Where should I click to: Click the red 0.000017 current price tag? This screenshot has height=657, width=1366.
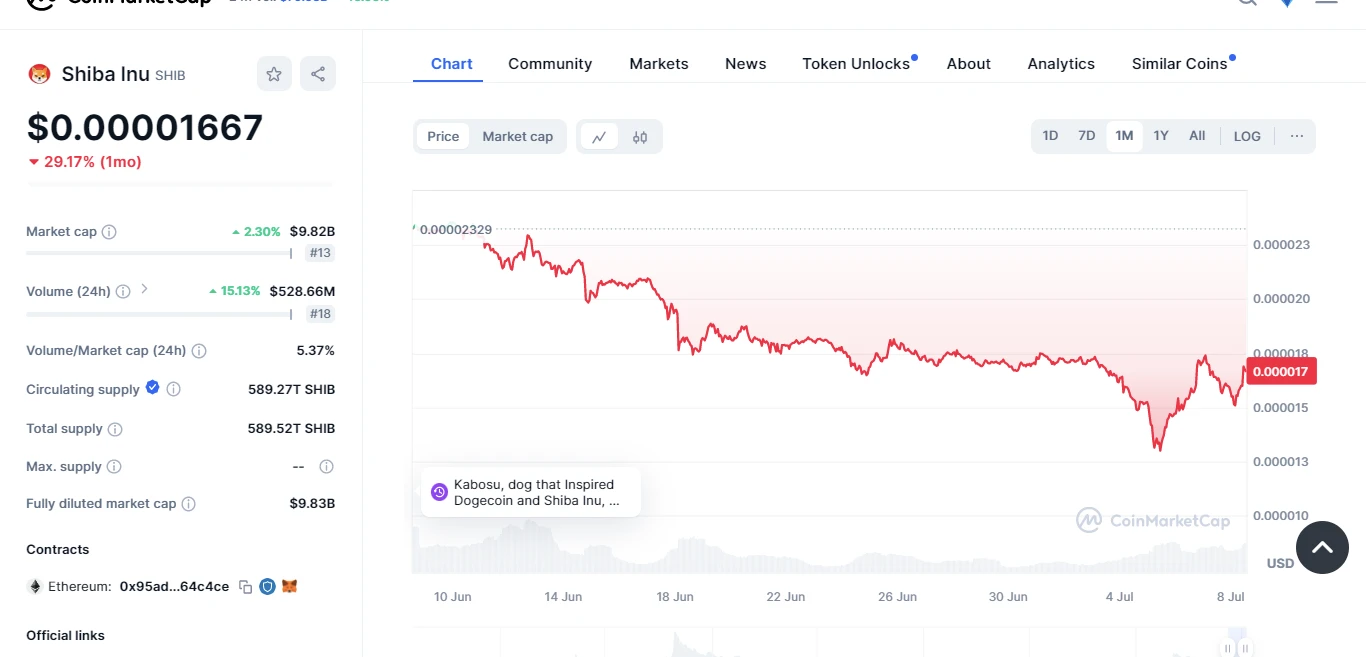tap(1281, 371)
